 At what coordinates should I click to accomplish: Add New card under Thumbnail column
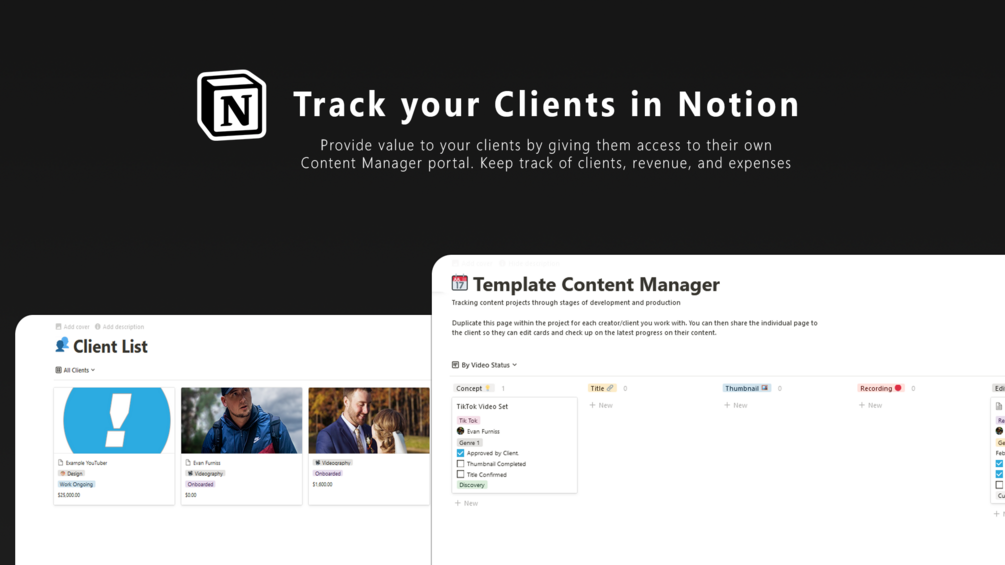tap(736, 405)
